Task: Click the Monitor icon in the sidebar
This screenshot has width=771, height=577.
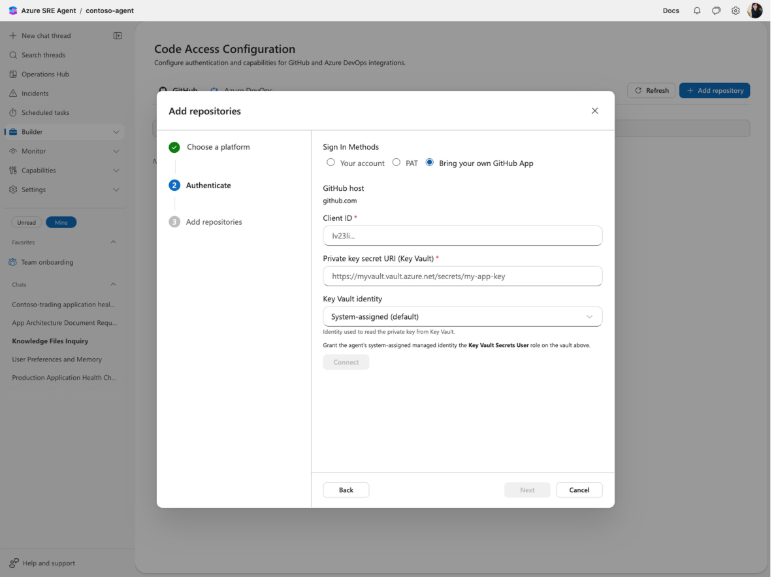Action: tap(13, 151)
